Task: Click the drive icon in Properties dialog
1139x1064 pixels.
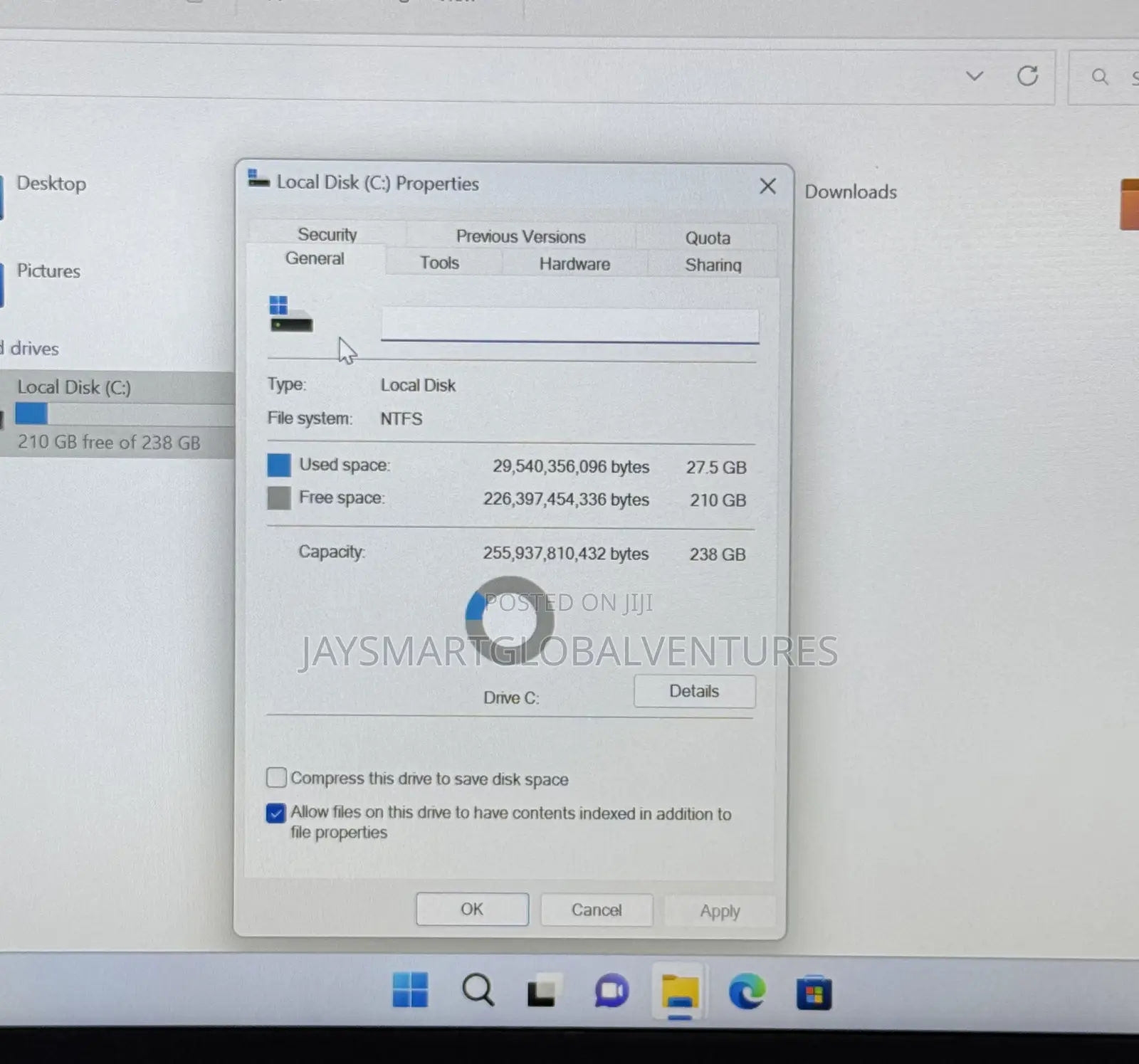Action: 290,315
